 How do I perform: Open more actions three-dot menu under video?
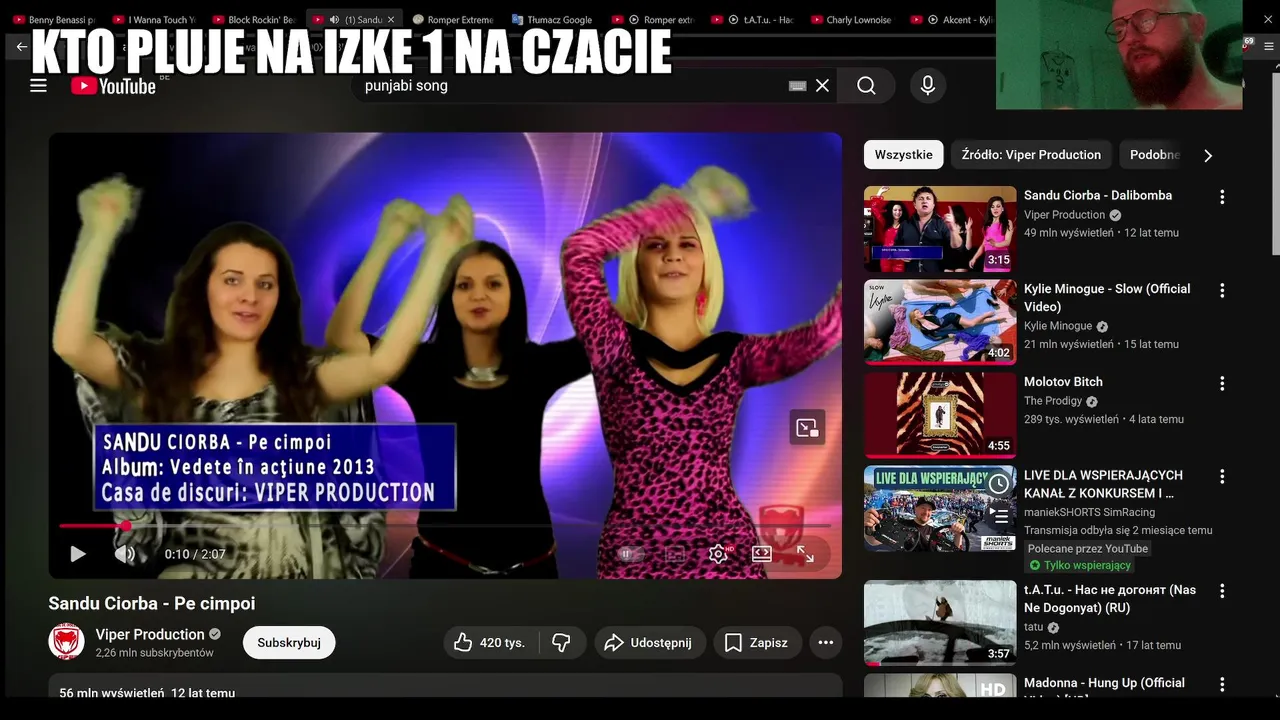coord(825,643)
